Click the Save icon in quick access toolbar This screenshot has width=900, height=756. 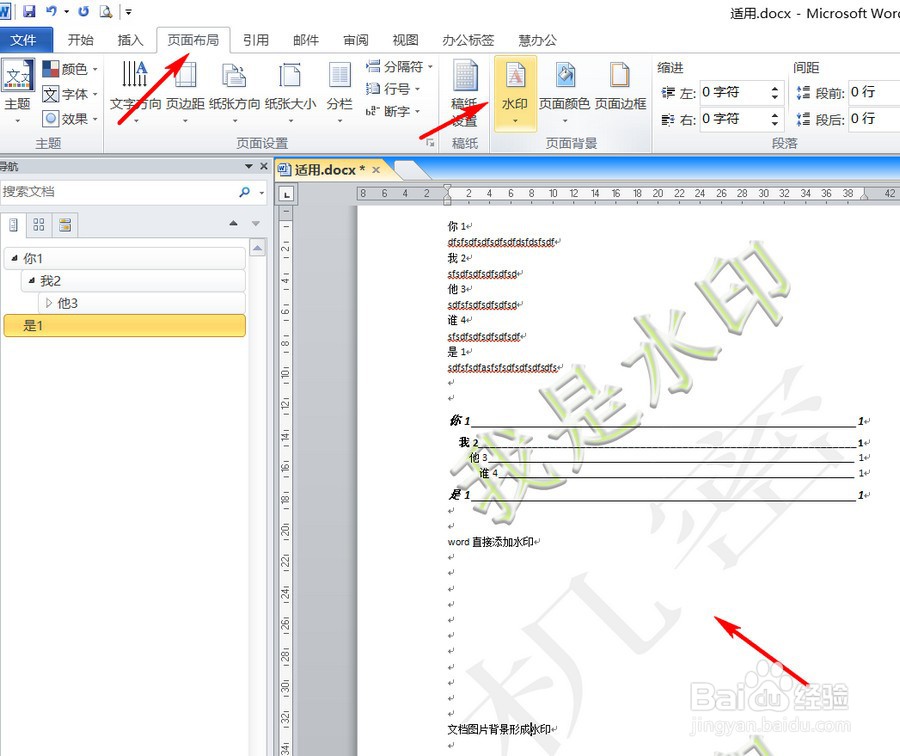pos(29,11)
